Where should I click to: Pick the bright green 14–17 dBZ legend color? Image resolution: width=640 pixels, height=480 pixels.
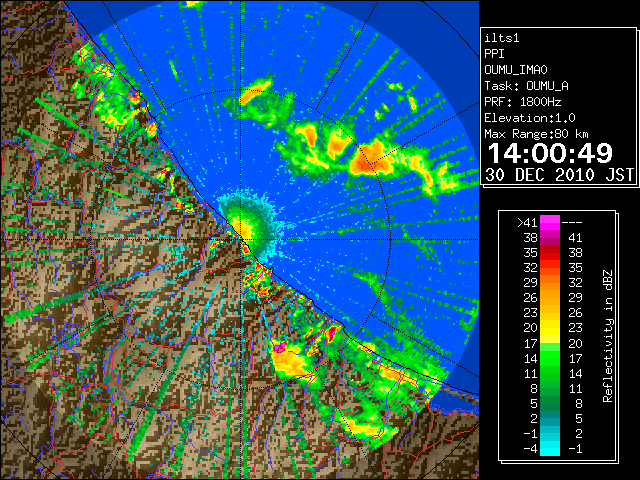coord(550,358)
